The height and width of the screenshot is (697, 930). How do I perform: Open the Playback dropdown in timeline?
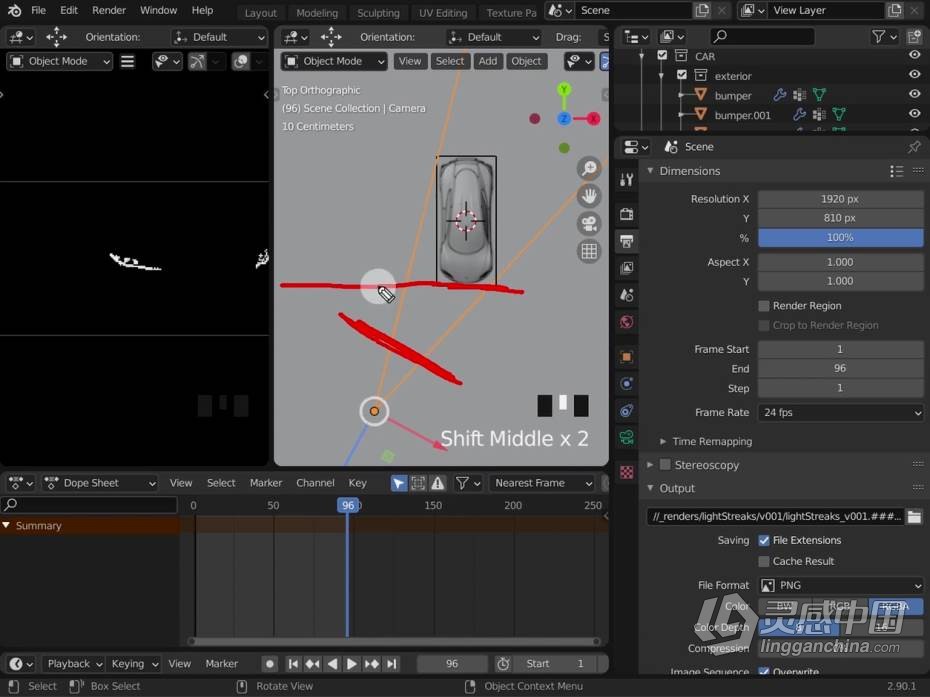coord(75,664)
